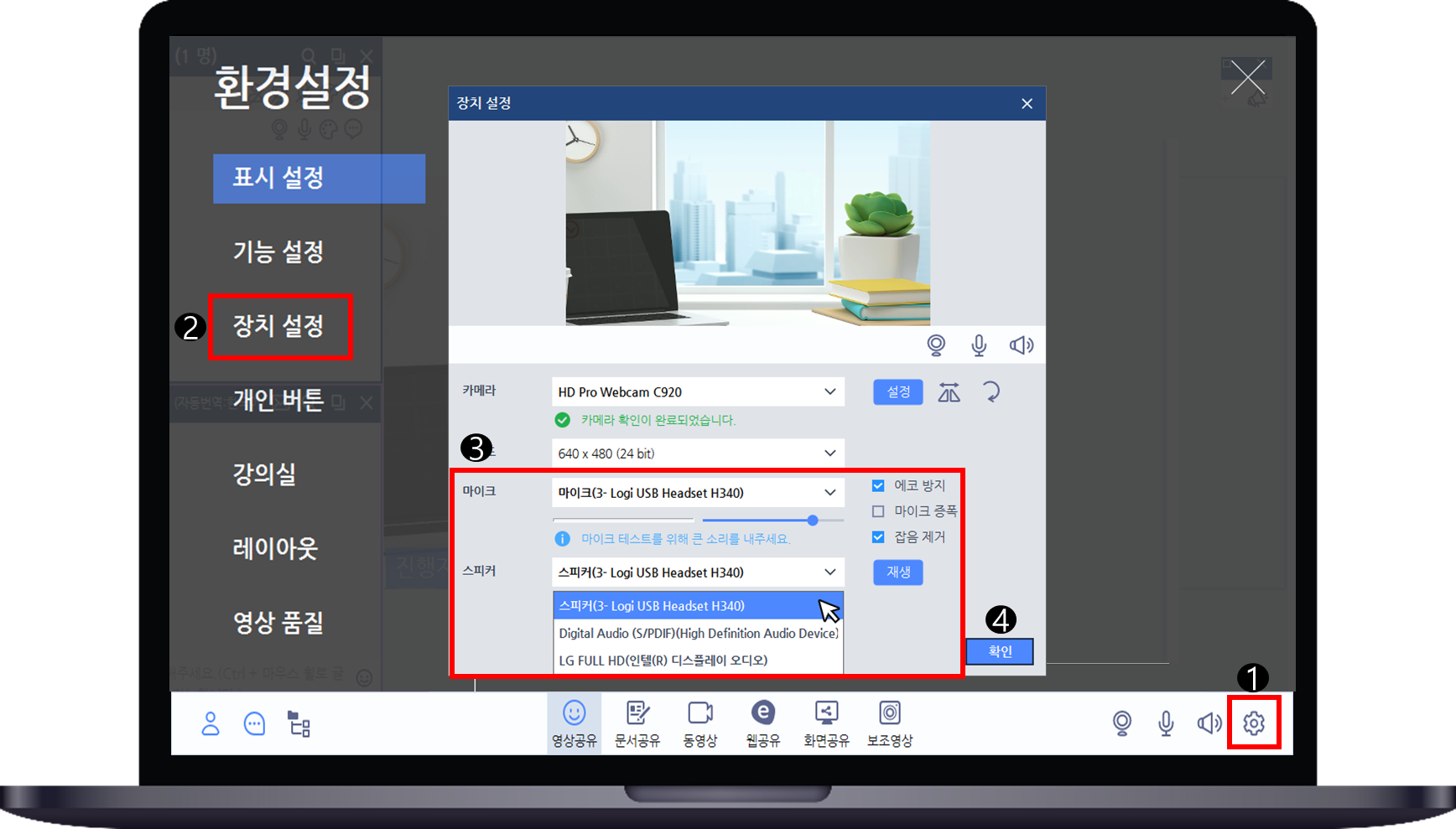This screenshot has width=1456, height=829.
Task: Toggle the speaker icon in bottom toolbar
Action: [1209, 723]
